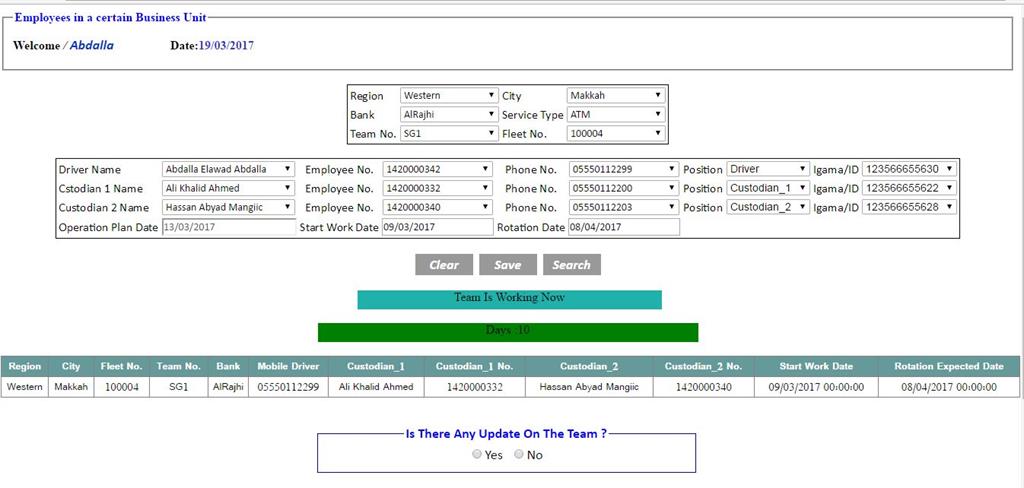Open Position dropdown showing Custodian_2
Viewport: 1024px width, 488px height.
768,207
